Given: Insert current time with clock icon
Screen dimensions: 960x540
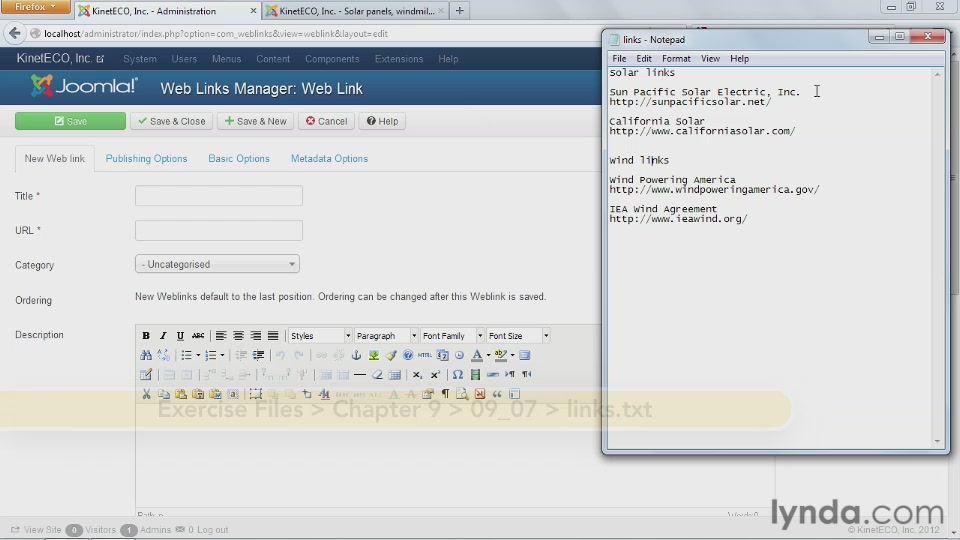Looking at the screenshot, I should (x=459, y=355).
